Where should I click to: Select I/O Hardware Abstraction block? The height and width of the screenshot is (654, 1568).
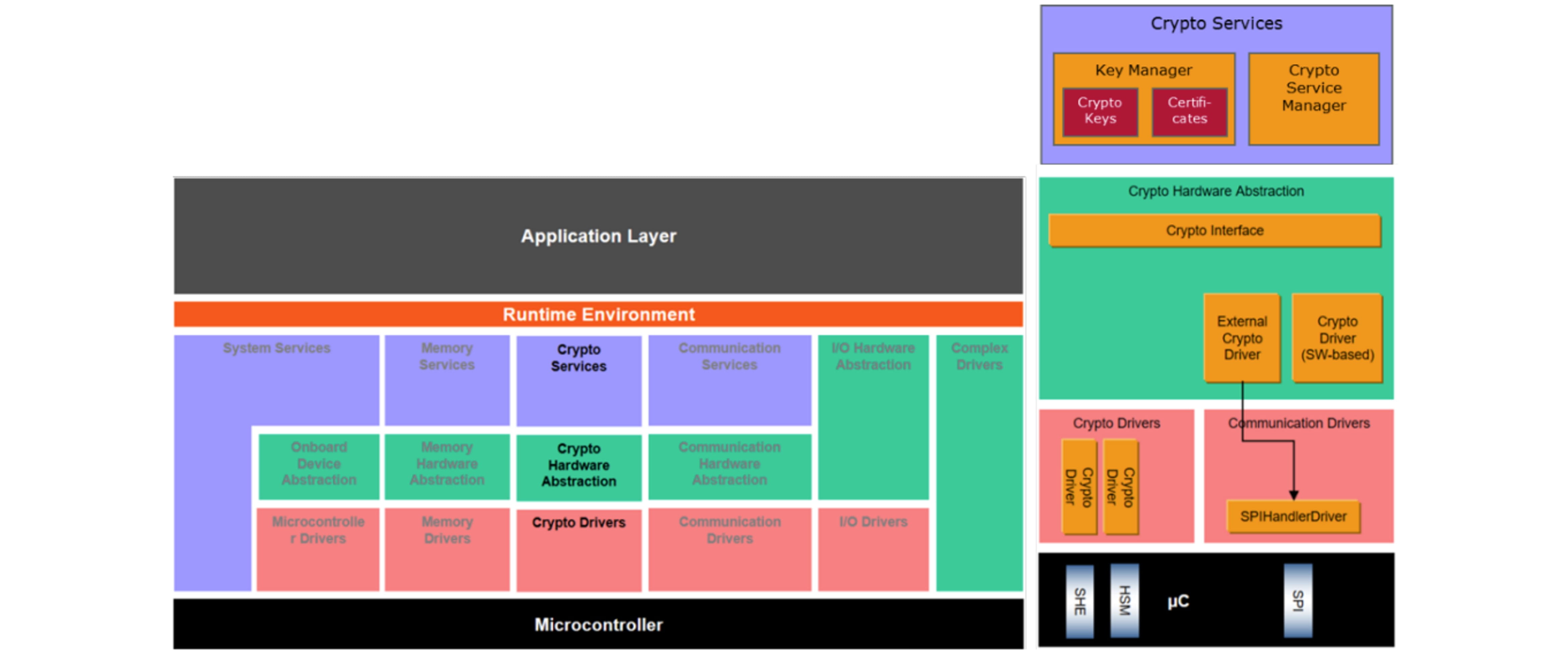873,417
